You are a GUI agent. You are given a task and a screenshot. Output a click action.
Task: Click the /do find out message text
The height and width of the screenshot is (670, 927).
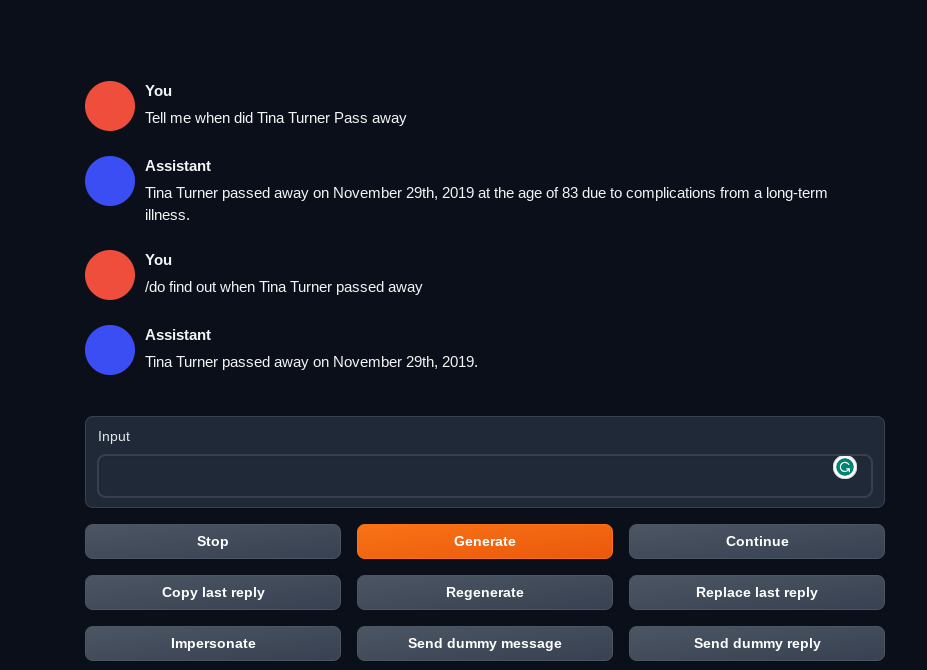click(284, 287)
